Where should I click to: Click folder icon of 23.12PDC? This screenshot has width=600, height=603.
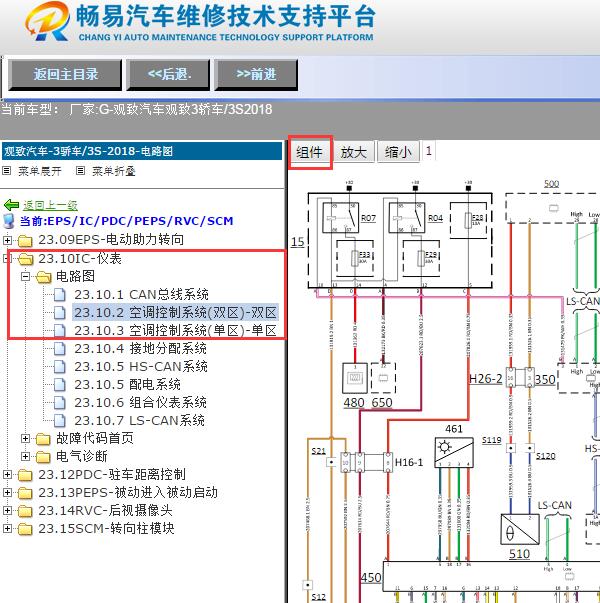click(x=25, y=475)
